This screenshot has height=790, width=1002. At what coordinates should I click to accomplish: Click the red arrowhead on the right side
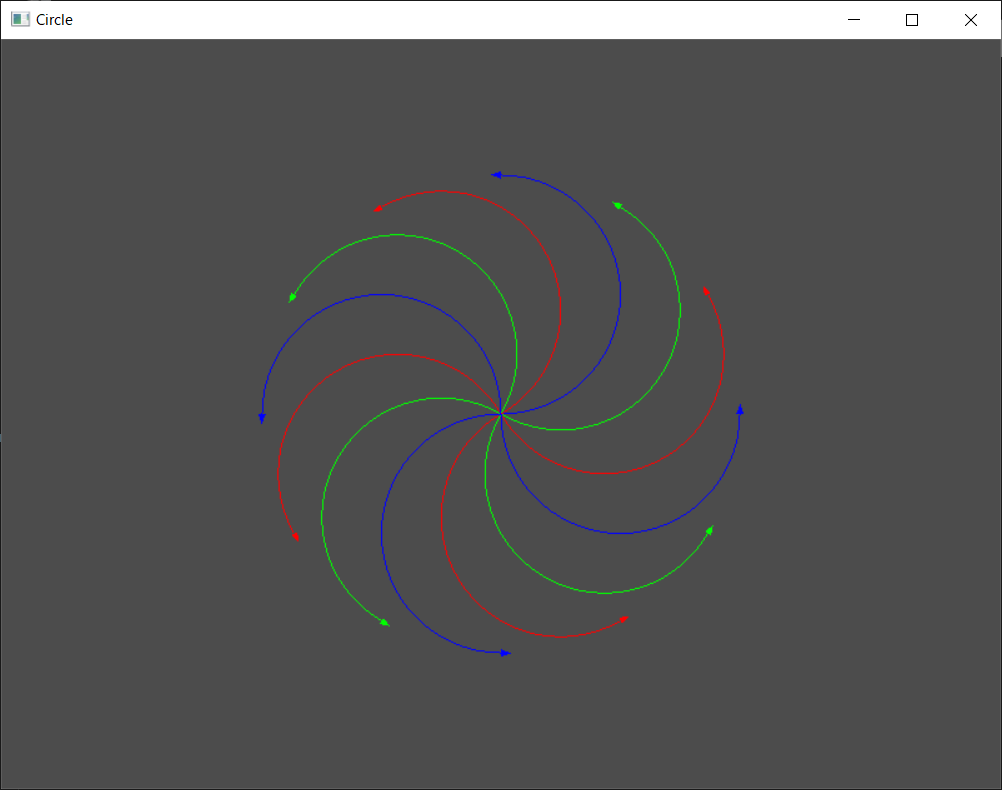[704, 290]
